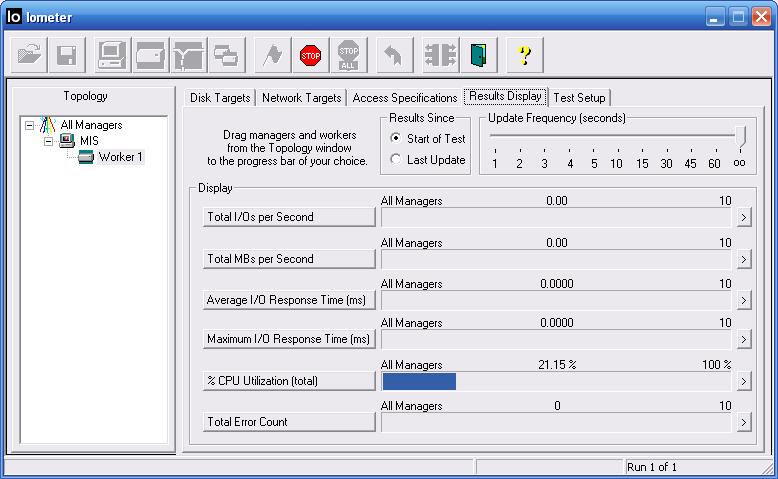The image size is (778, 479).
Task: Open arrow next to Total I/Os bar
Action: [743, 217]
